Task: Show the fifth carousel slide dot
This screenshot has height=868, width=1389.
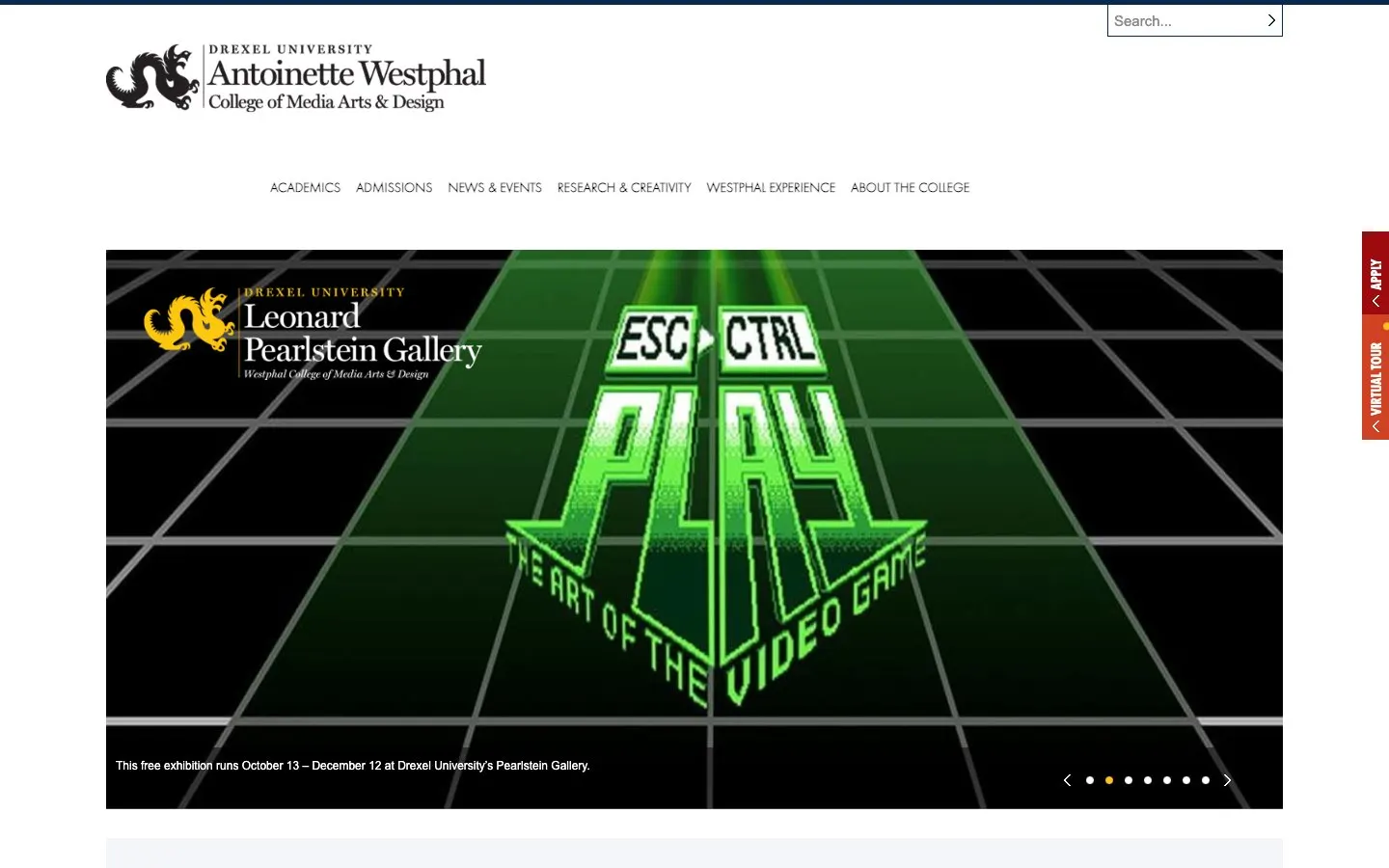Action: pyautogui.click(x=1167, y=780)
